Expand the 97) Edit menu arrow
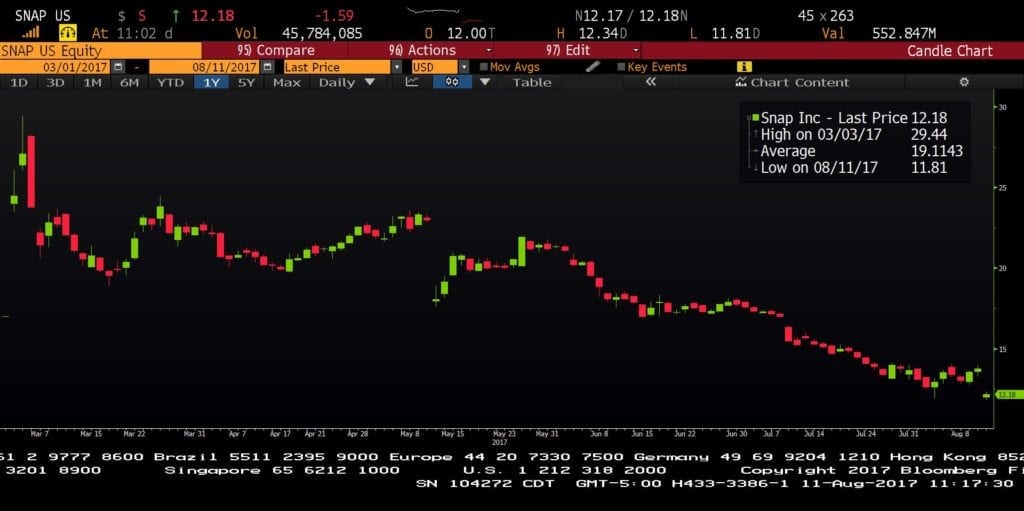The width and height of the screenshot is (1024, 511). coord(636,50)
